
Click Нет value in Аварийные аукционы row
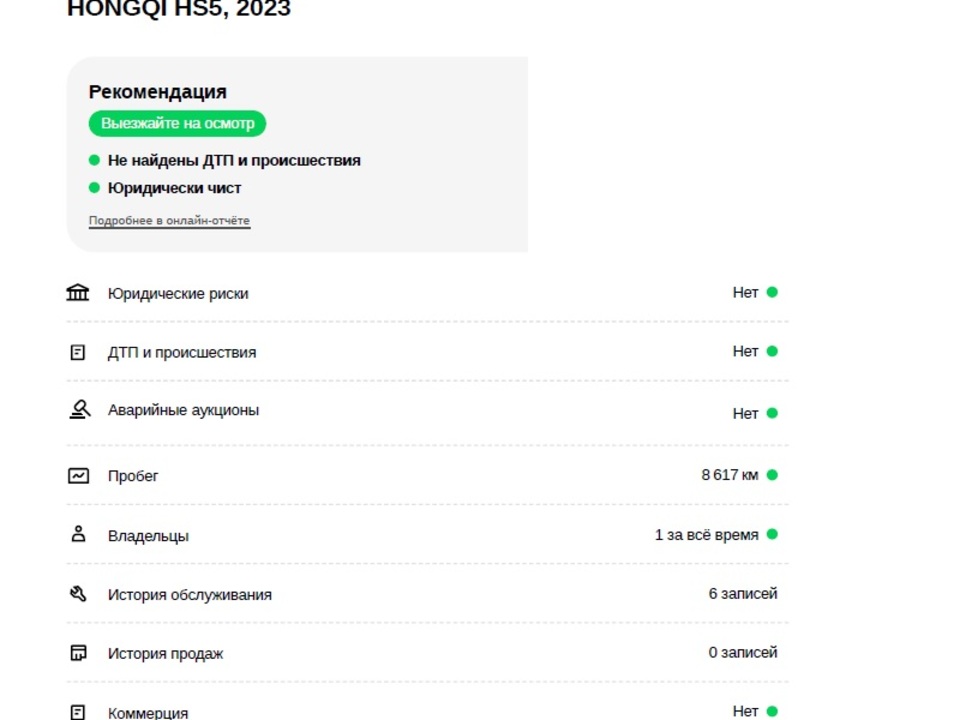[x=745, y=414]
